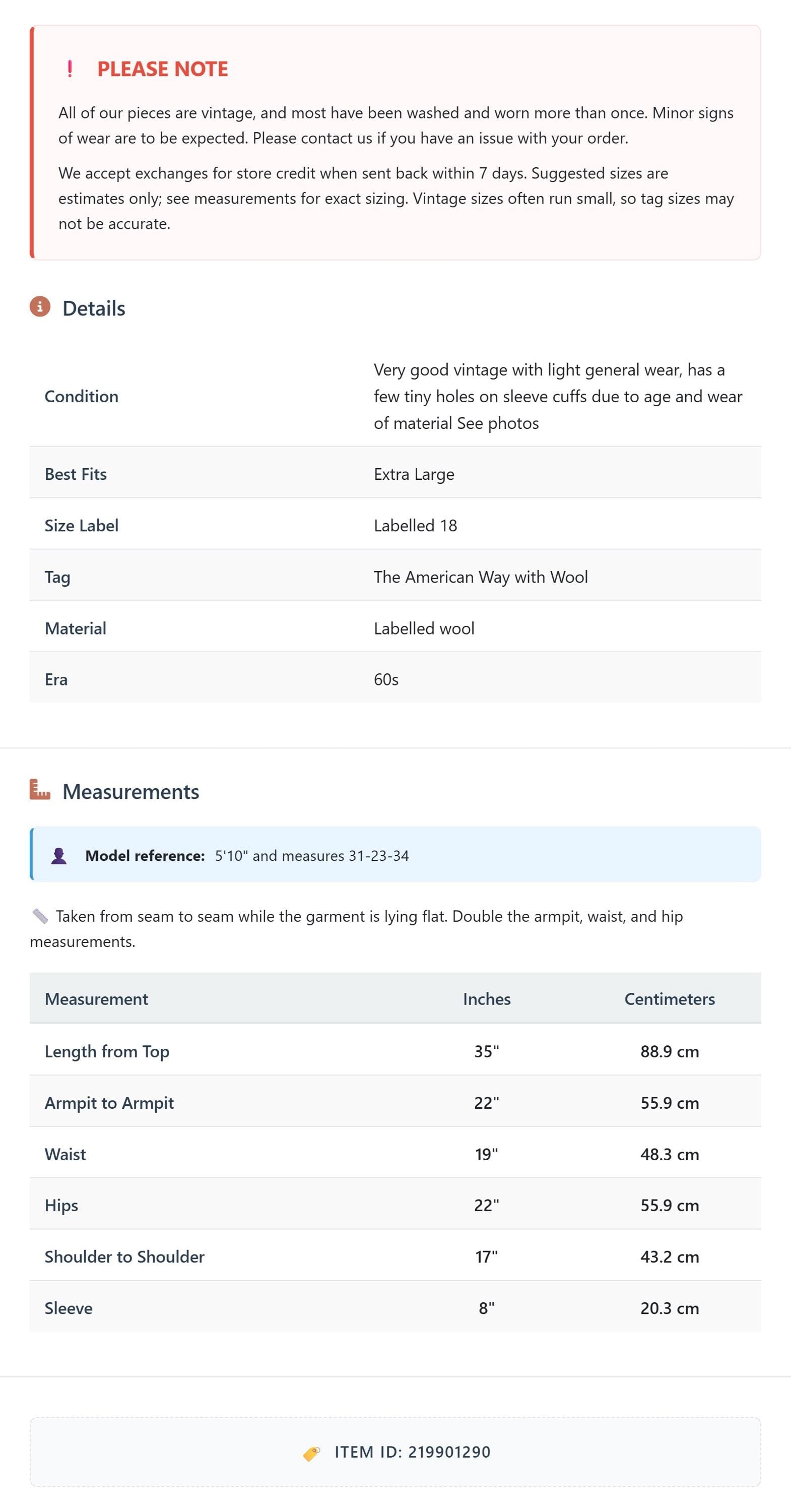This screenshot has width=791, height=1512.
Task: Click the Model reference bold label
Action: [x=145, y=856]
